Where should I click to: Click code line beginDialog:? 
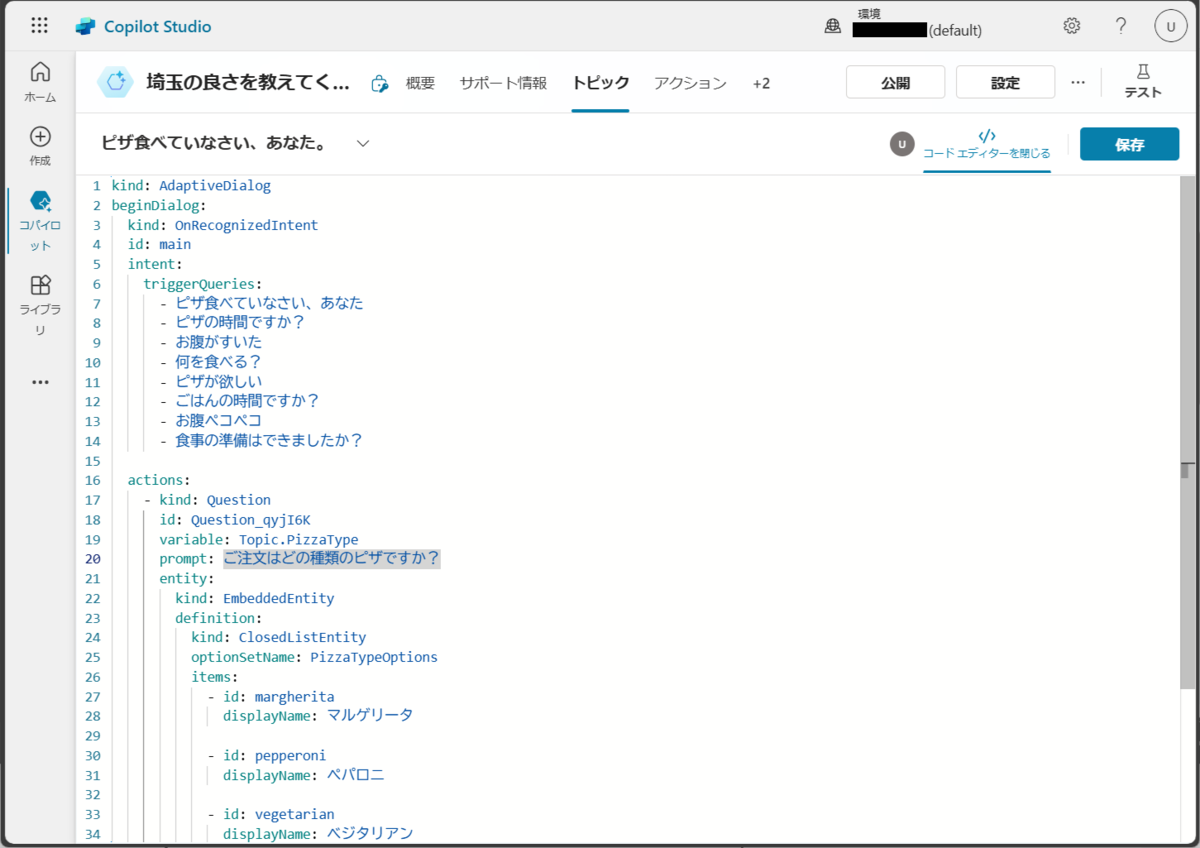[159, 205]
